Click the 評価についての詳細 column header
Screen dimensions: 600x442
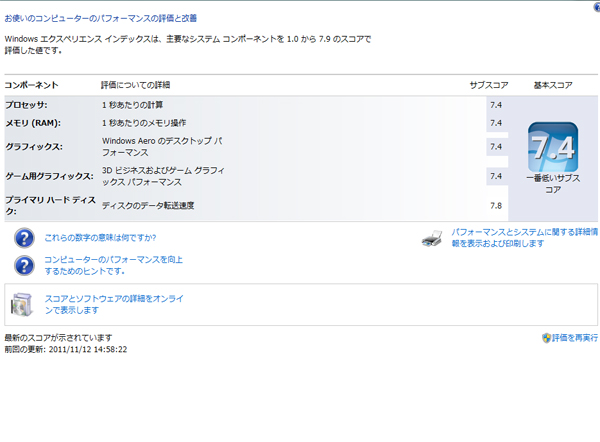point(135,85)
